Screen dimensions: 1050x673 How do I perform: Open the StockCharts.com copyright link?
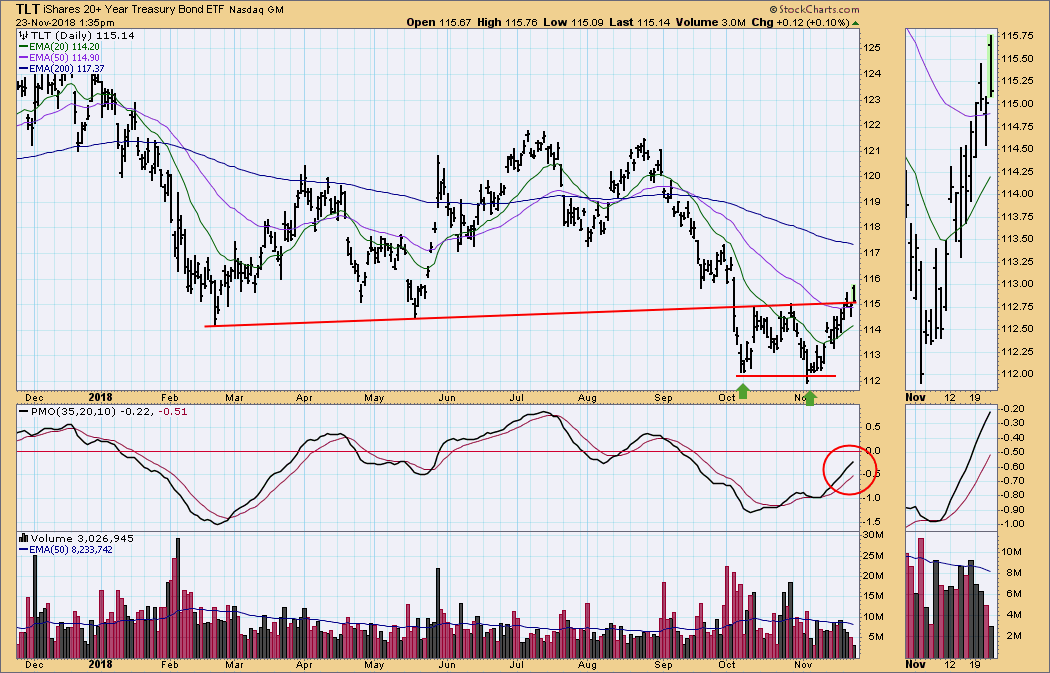click(x=814, y=9)
